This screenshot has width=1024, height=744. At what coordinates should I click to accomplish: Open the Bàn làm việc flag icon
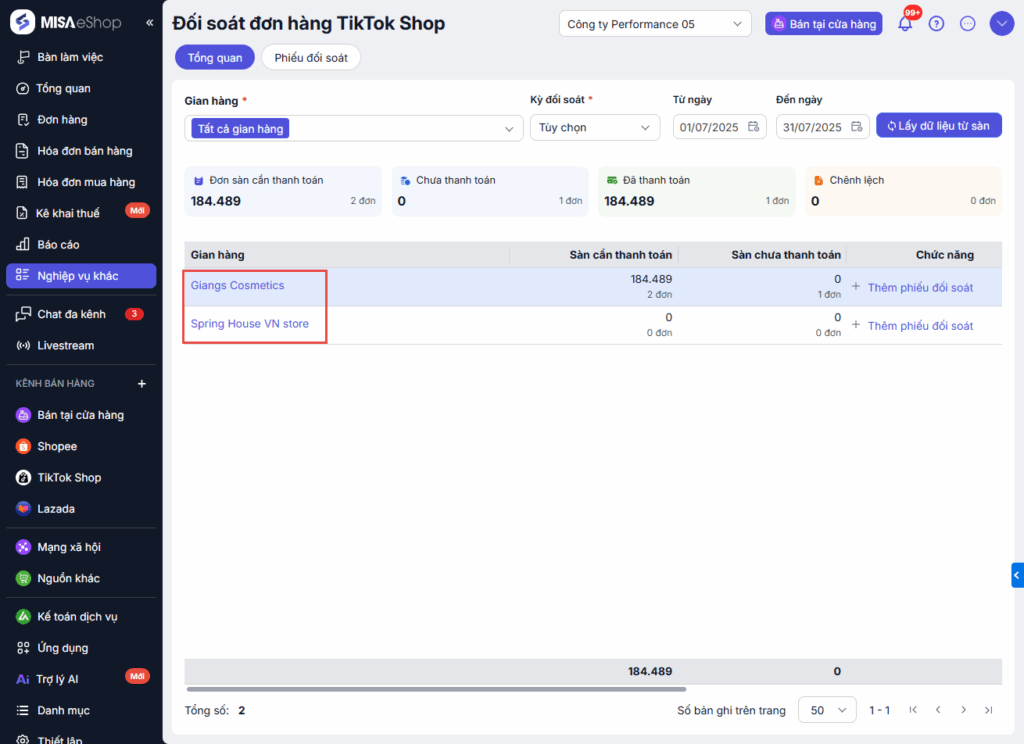tap(23, 57)
